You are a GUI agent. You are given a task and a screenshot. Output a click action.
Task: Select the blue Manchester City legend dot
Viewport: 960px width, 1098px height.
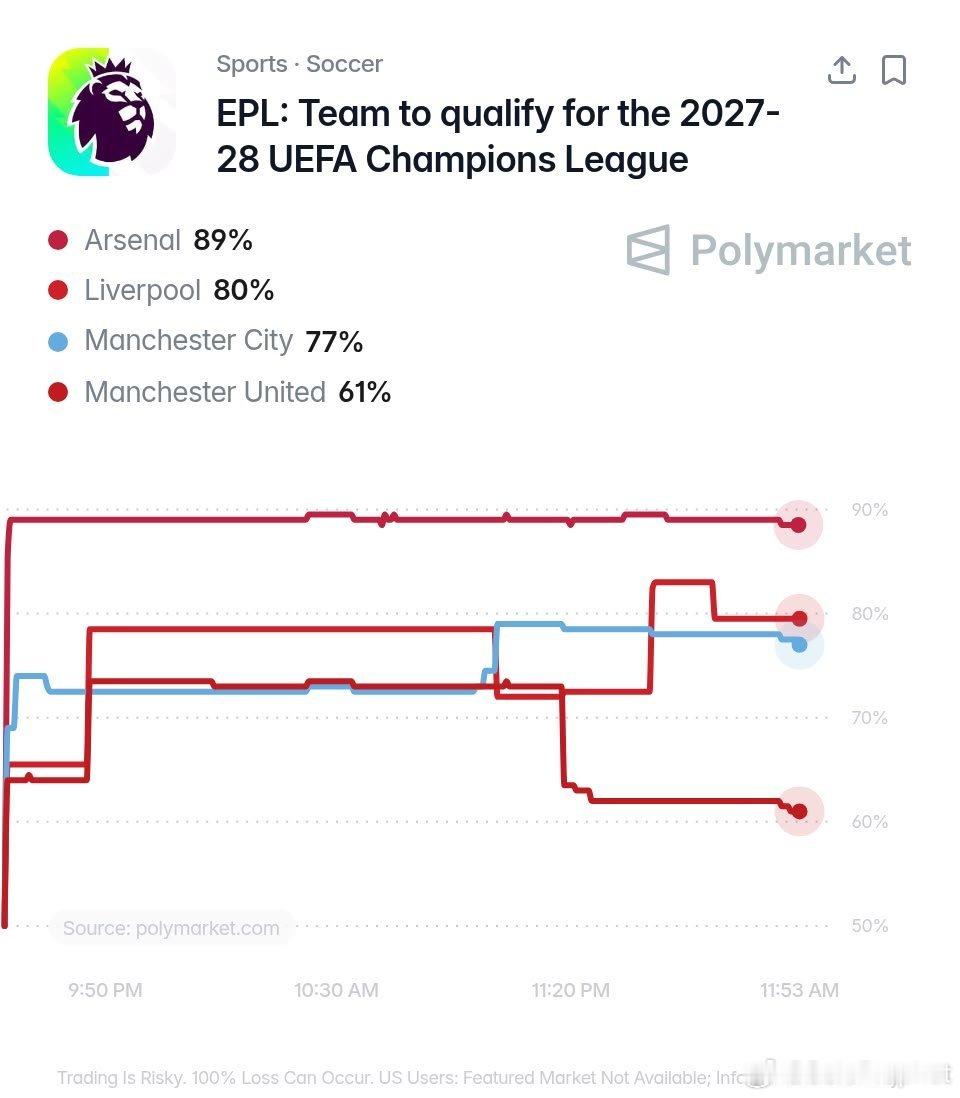58,342
